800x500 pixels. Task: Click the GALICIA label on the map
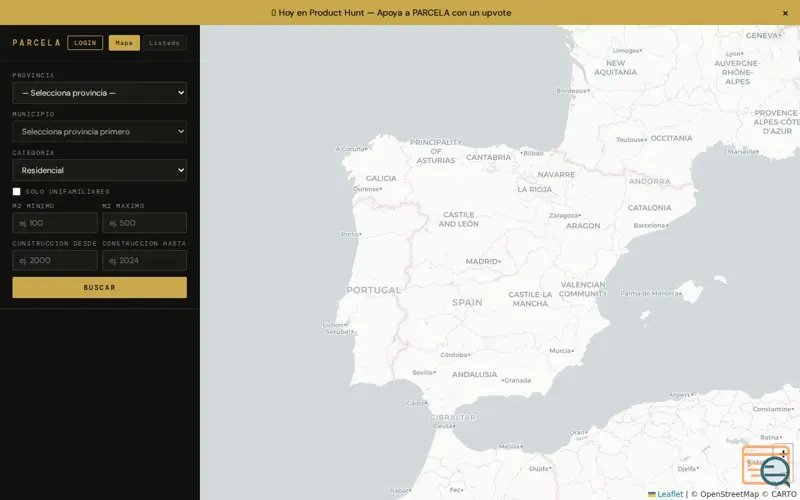(381, 178)
